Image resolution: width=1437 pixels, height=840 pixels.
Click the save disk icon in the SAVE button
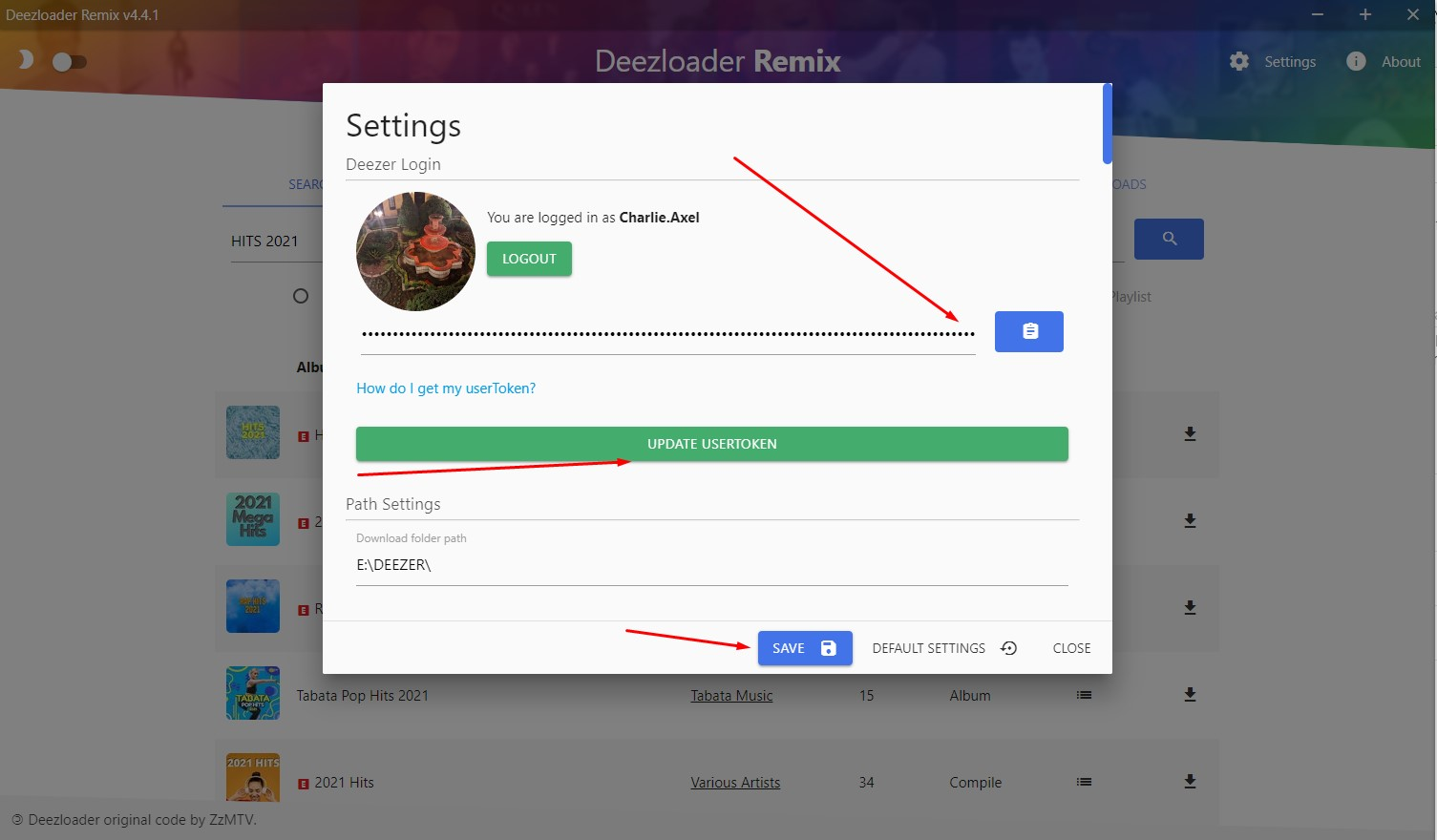(829, 648)
